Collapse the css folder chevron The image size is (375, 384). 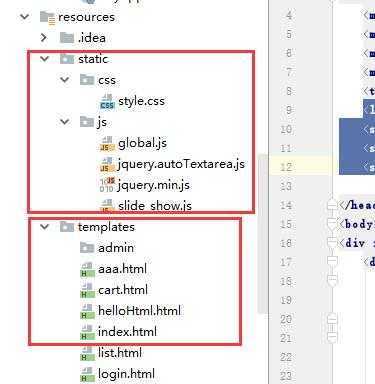[65, 80]
